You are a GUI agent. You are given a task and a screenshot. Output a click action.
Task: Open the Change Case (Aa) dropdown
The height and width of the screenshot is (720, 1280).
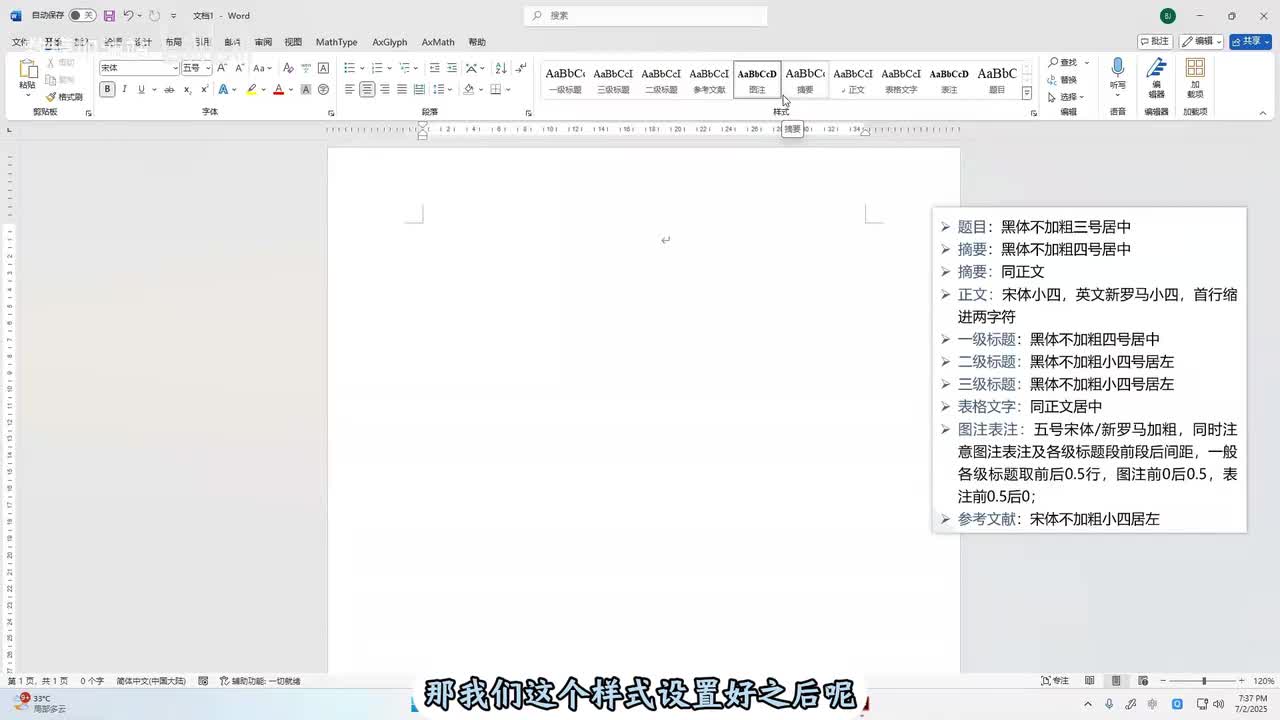tap(262, 68)
